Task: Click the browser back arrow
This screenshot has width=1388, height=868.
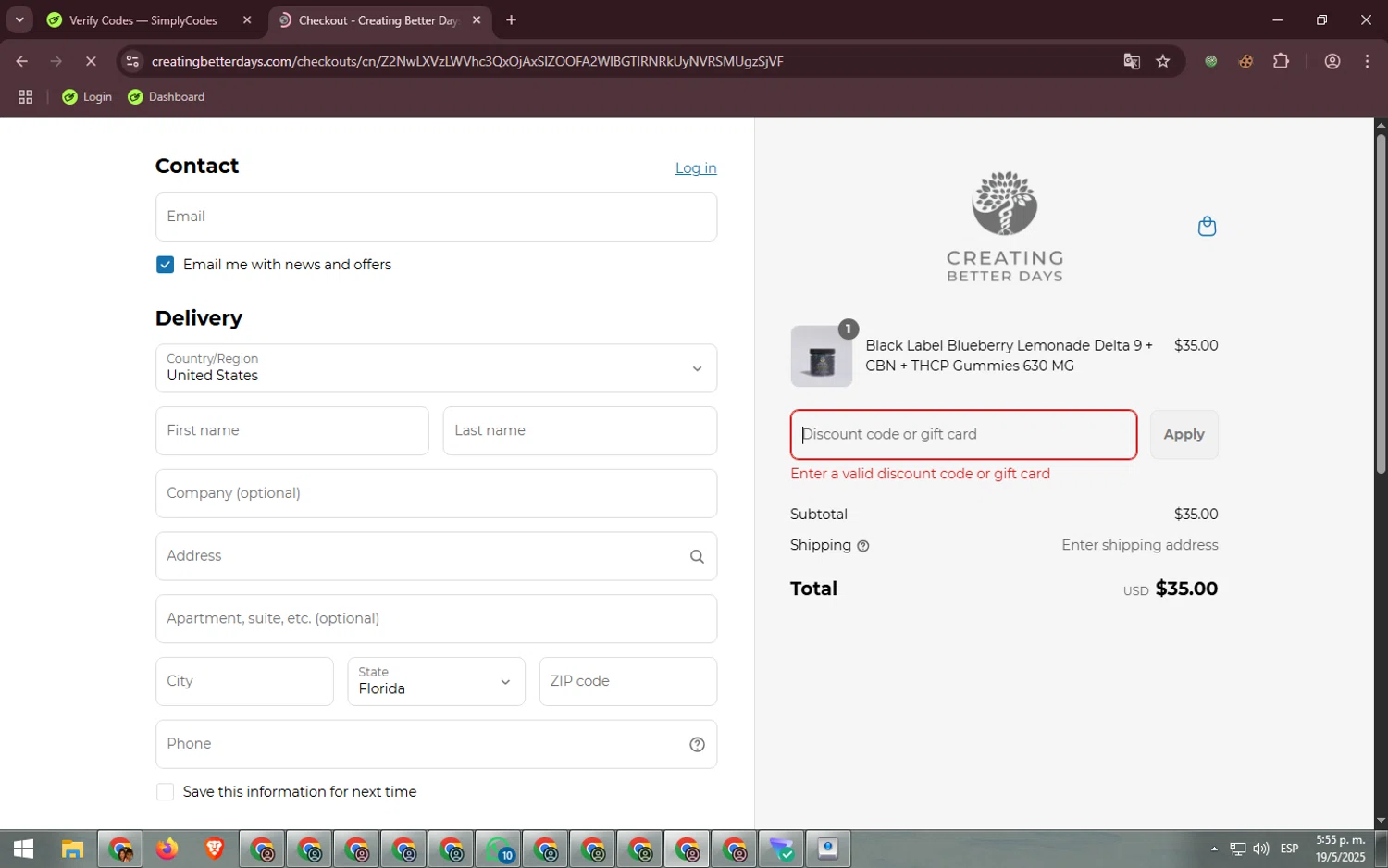Action: coord(21,61)
